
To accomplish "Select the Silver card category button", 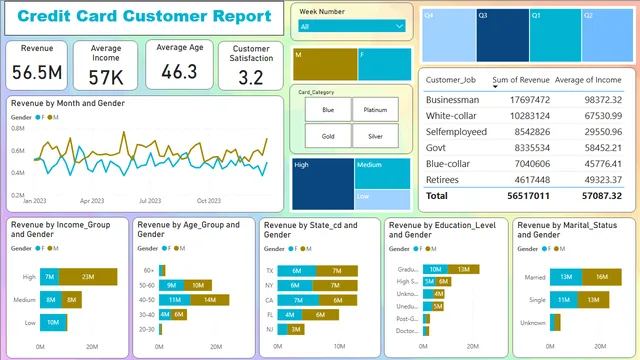I will point(375,136).
